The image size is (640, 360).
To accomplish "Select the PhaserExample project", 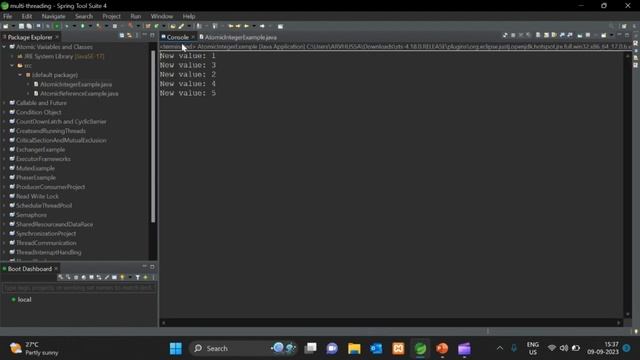I will point(36,178).
